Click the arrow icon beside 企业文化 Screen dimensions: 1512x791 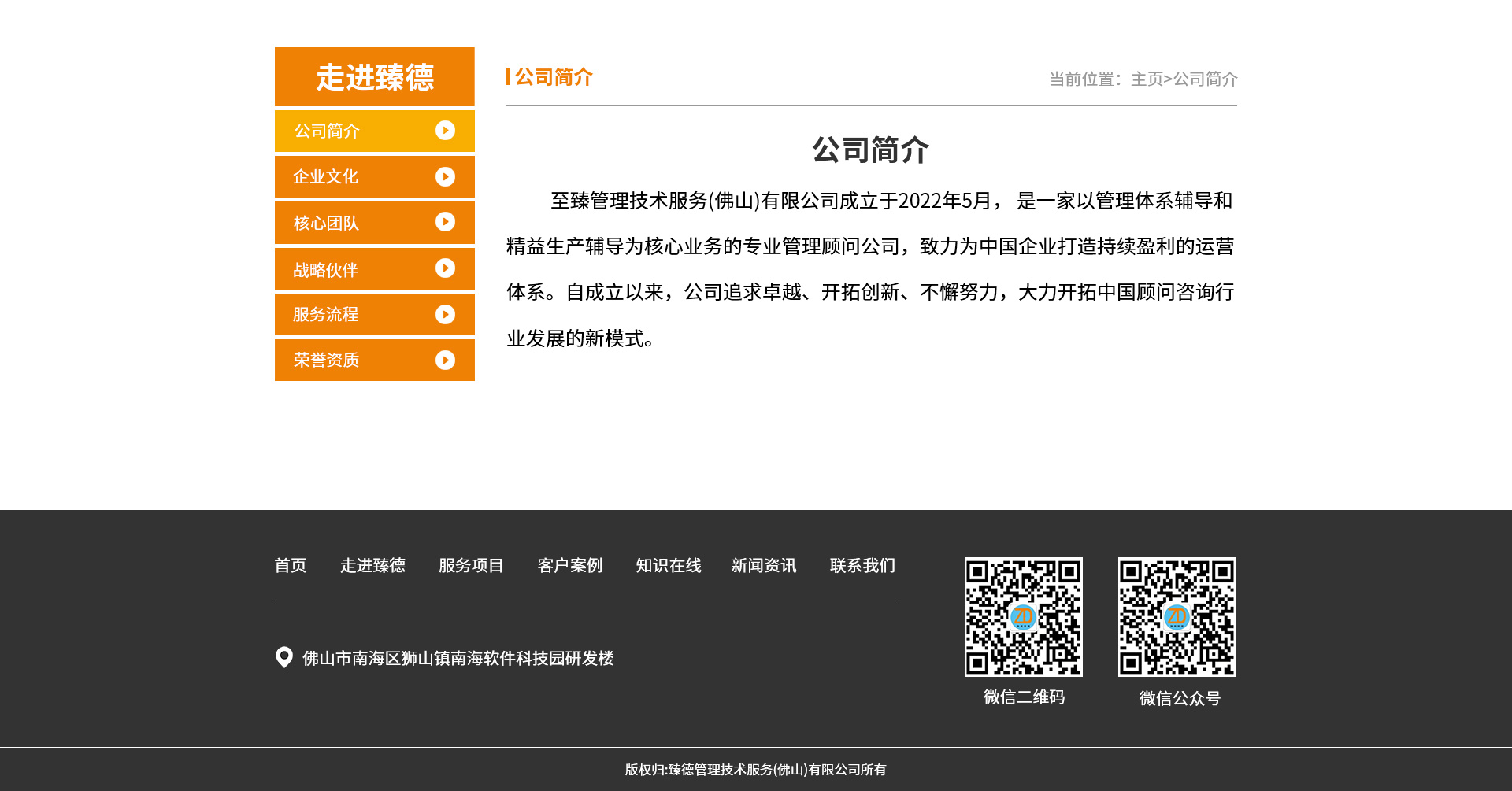pos(445,177)
